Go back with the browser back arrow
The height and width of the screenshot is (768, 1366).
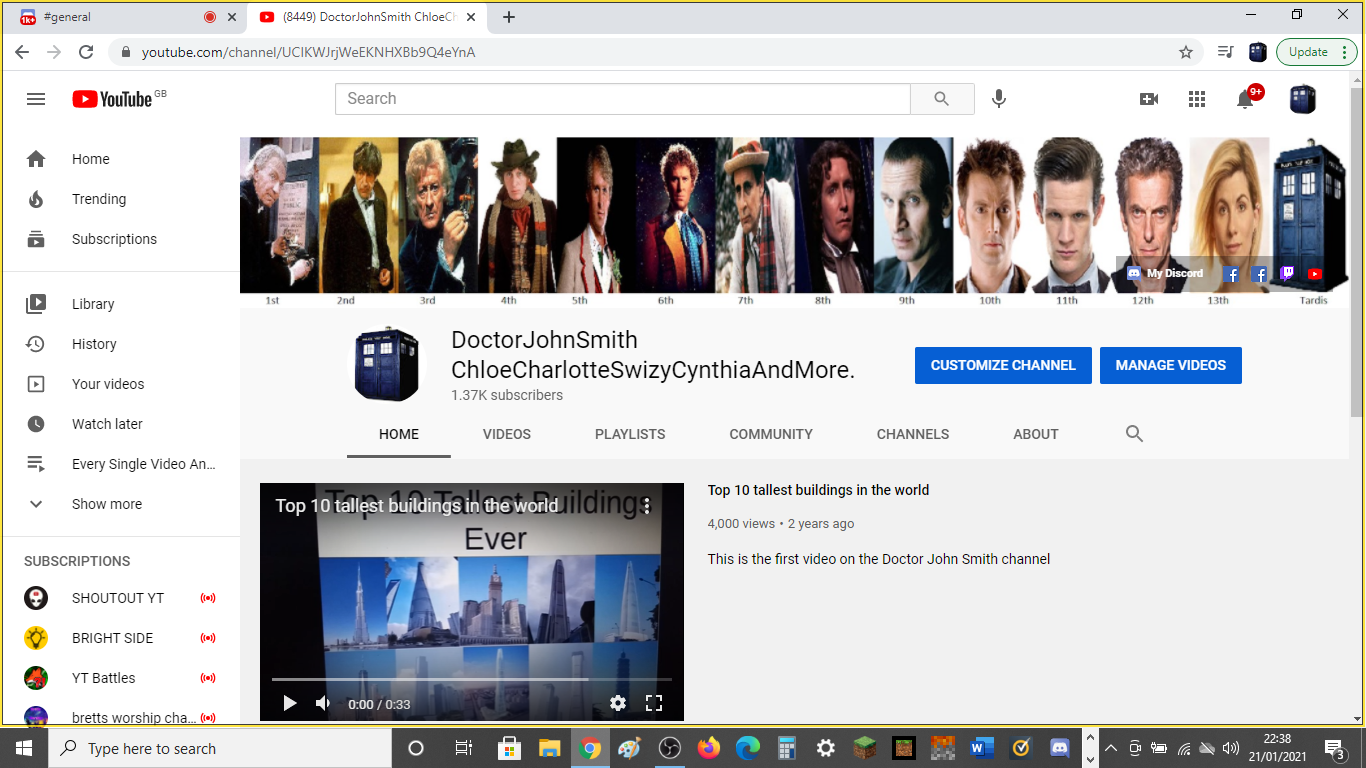pos(22,52)
